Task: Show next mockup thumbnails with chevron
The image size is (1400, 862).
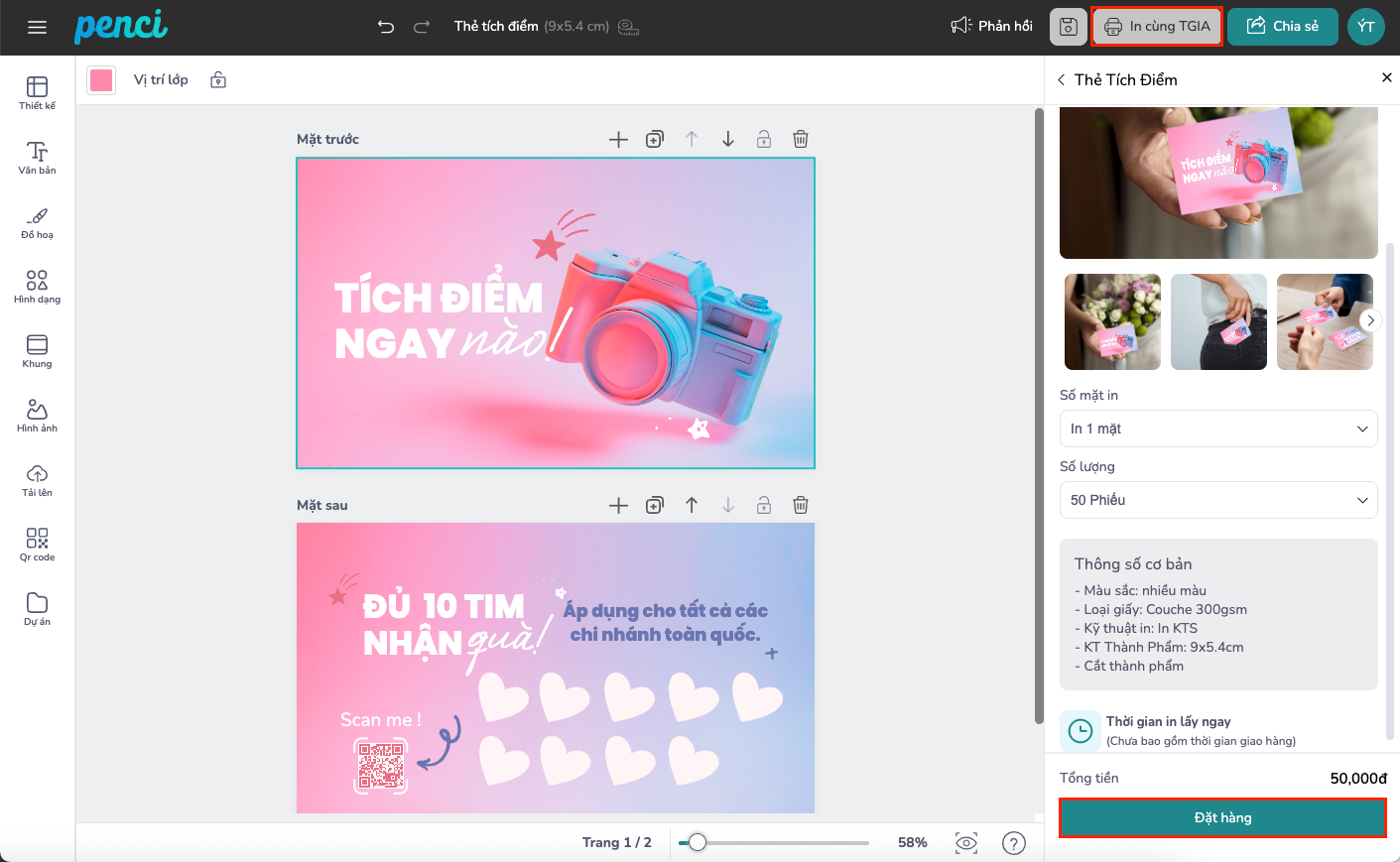Action: (1370, 320)
